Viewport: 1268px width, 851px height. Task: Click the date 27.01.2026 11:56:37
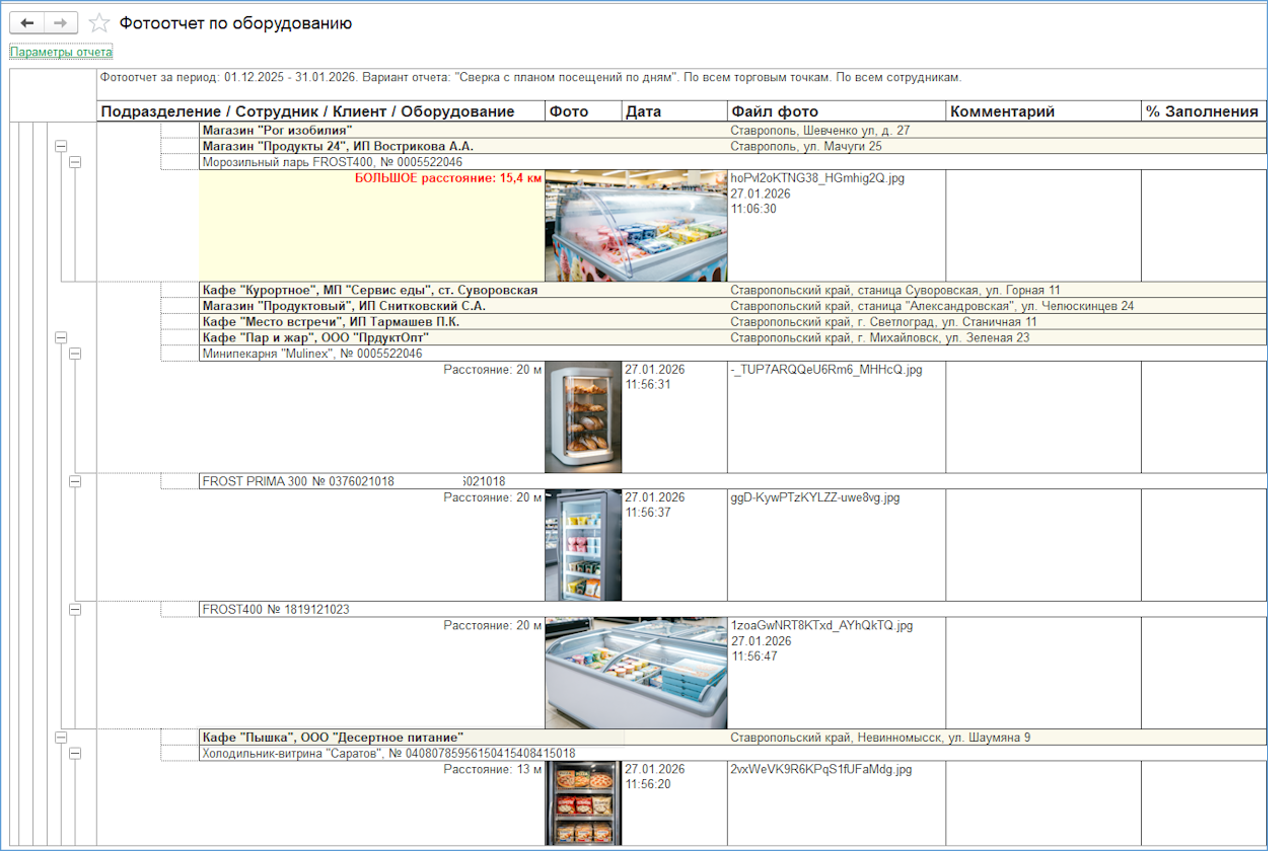655,505
